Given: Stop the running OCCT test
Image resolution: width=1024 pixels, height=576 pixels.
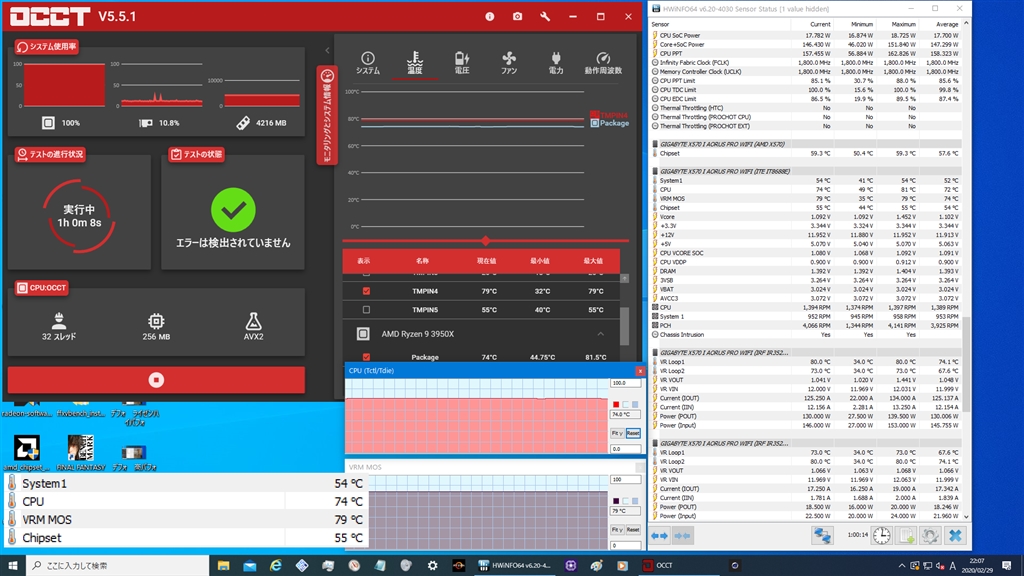Looking at the screenshot, I should (x=156, y=380).
